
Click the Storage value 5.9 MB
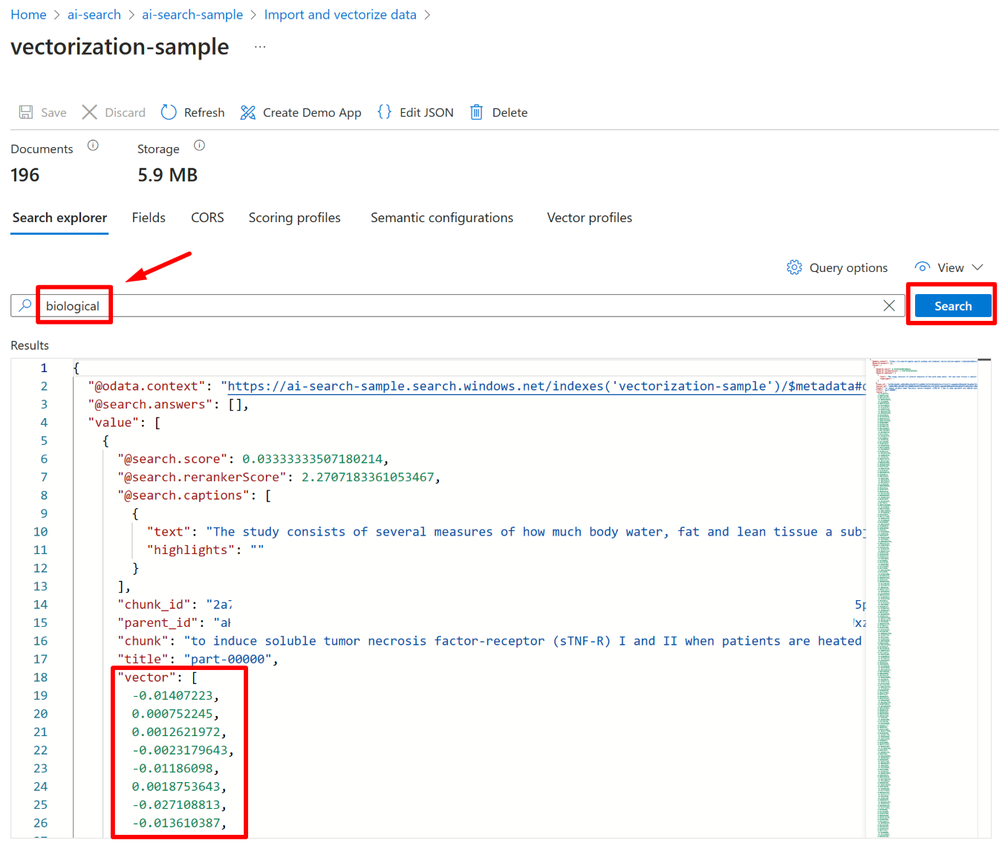168,175
